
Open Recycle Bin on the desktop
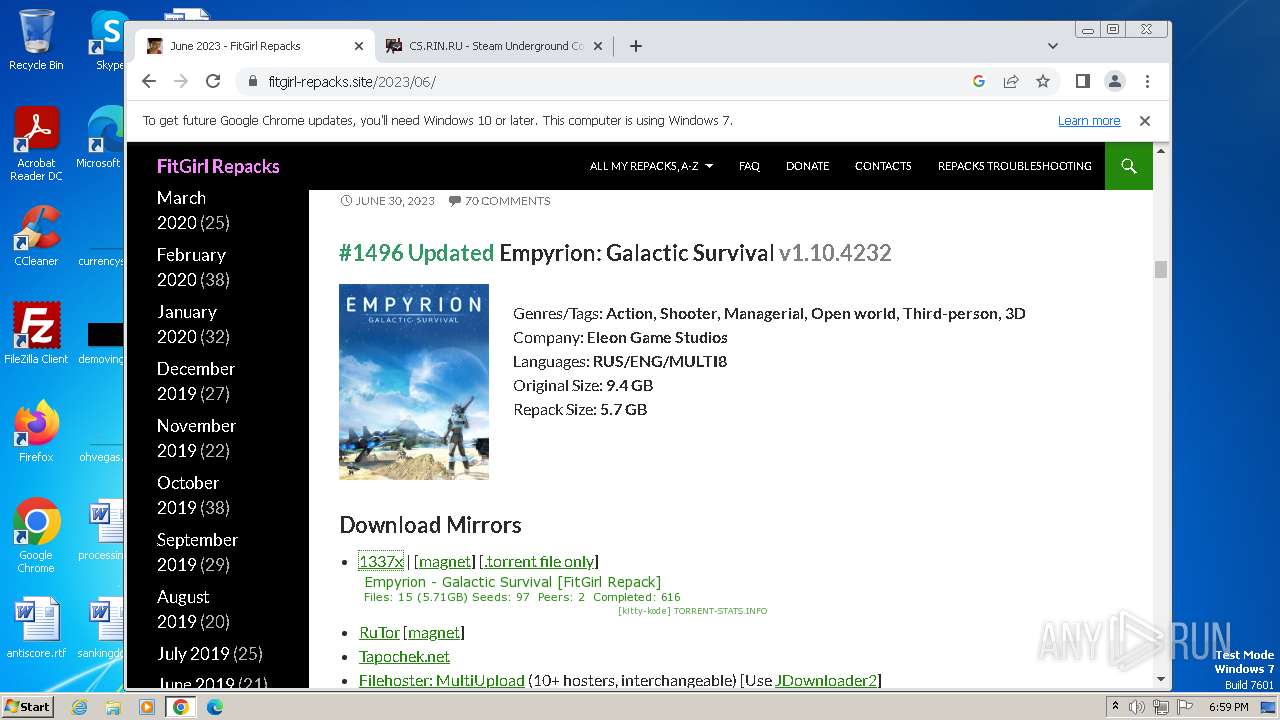[x=36, y=40]
